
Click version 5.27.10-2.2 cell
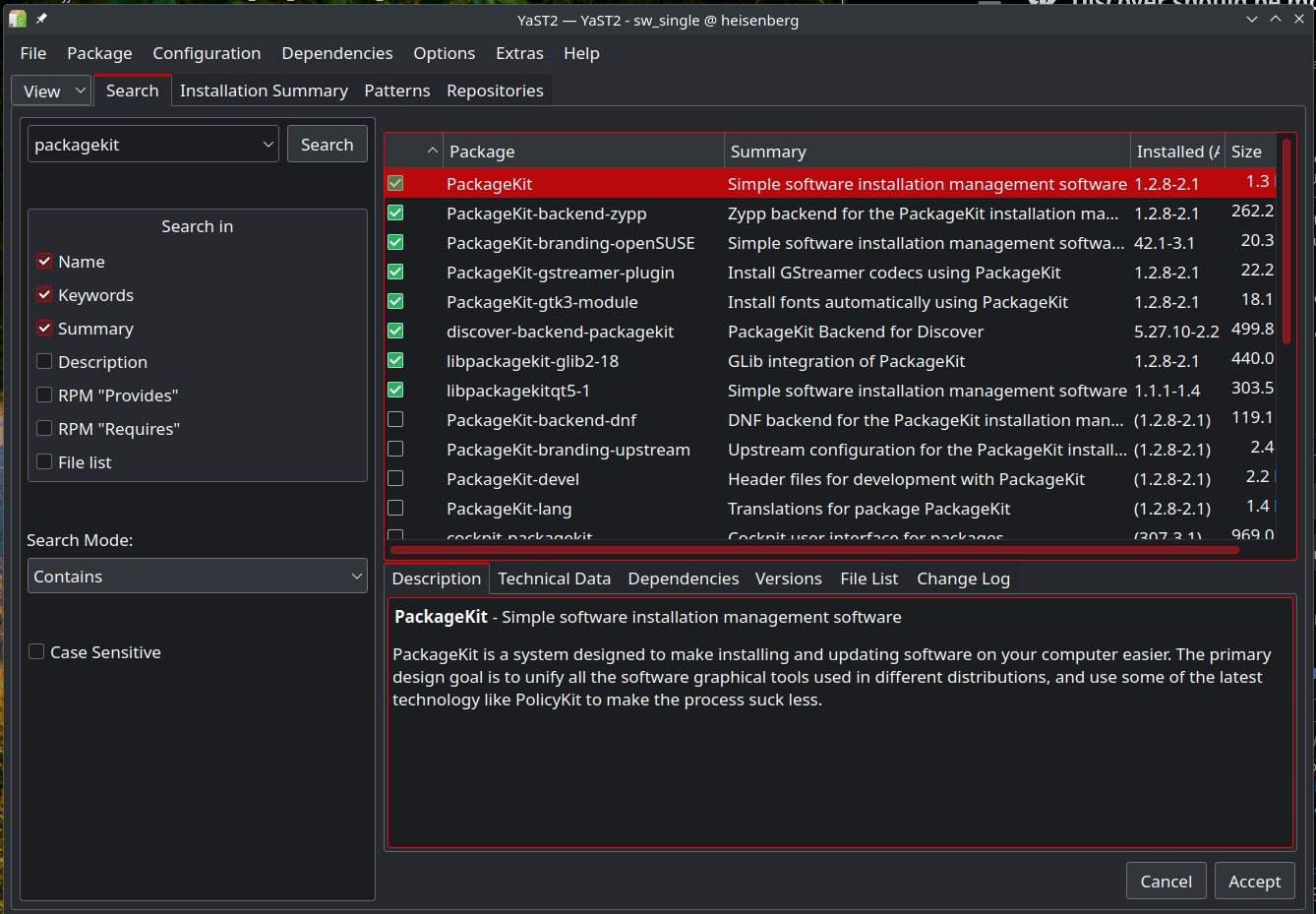pyautogui.click(x=1176, y=332)
